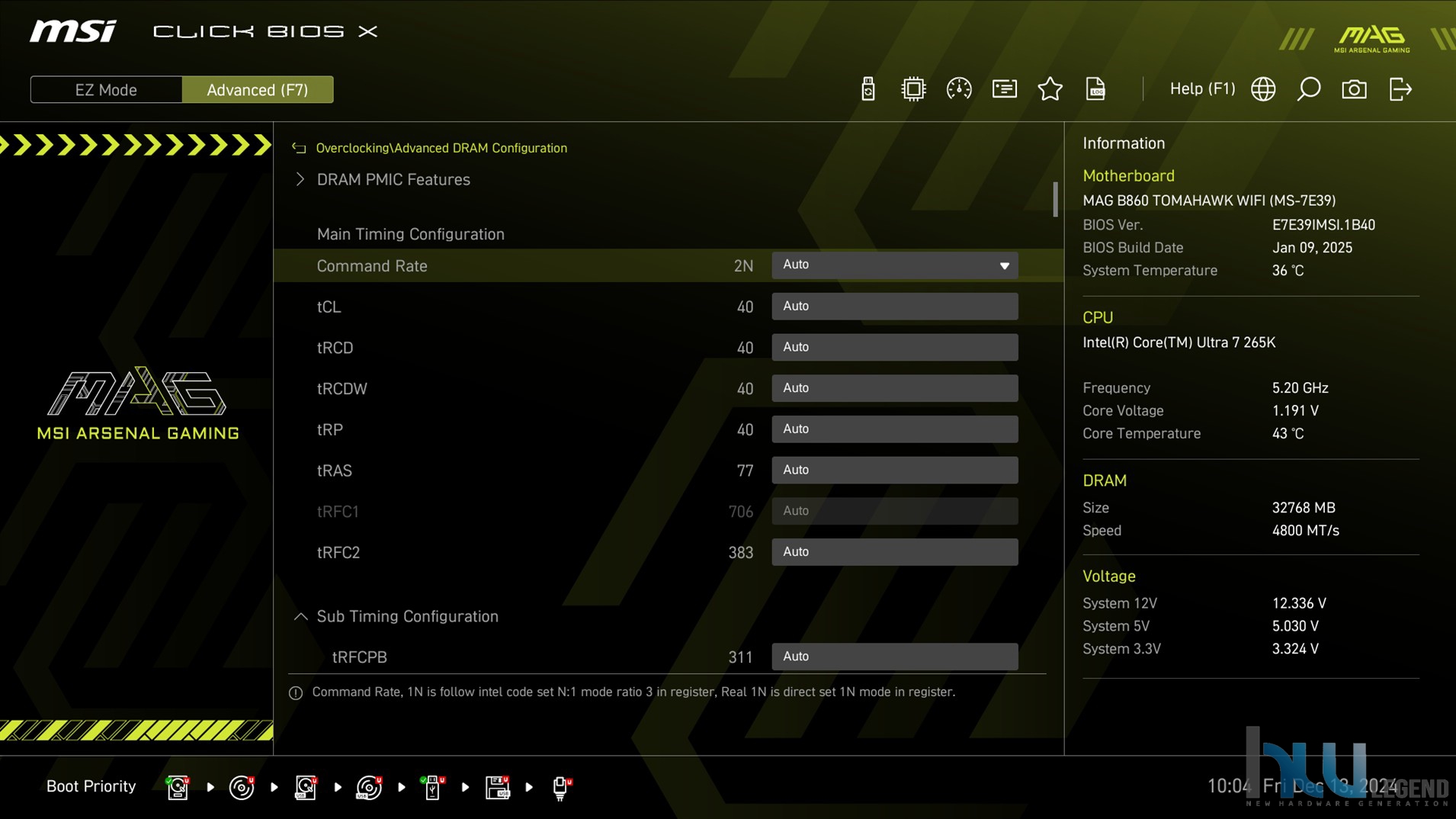Go back via Overclocking breadcrumb path
Image resolution: width=1456 pixels, height=819 pixels.
point(441,148)
